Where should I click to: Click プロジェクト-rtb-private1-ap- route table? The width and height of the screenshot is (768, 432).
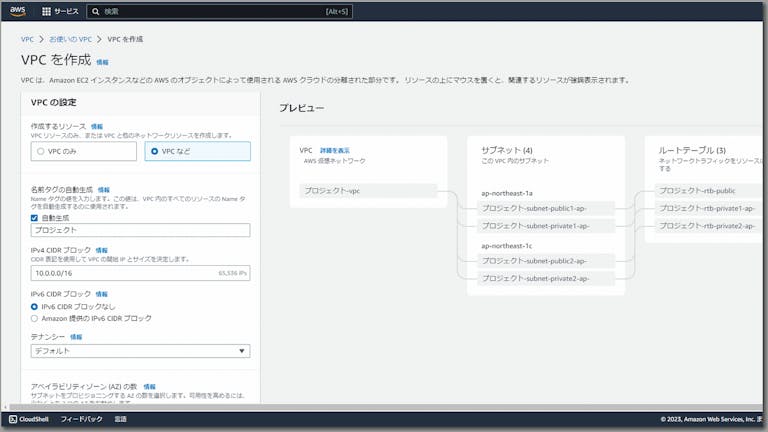[x=709, y=208]
